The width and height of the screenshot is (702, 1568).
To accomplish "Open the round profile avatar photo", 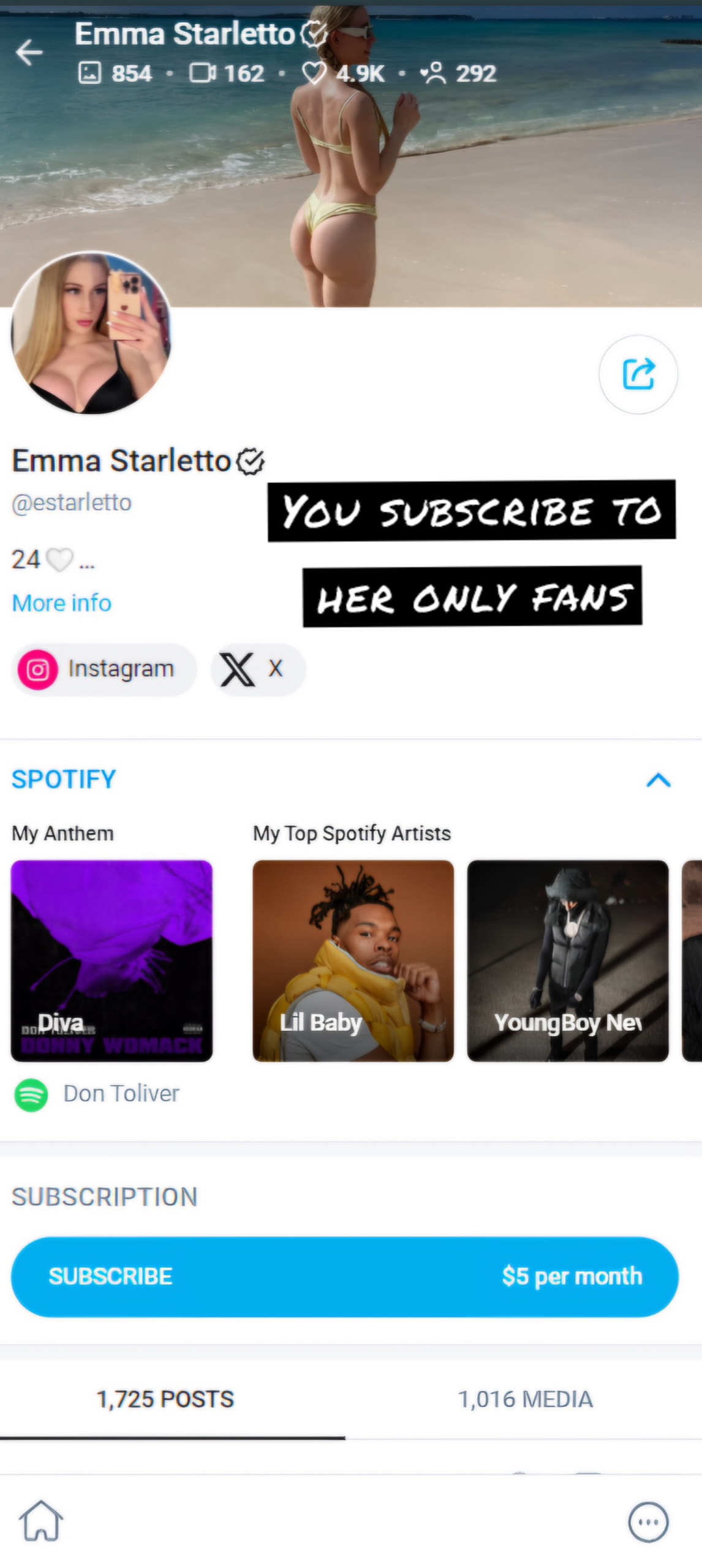I will 91,333.
